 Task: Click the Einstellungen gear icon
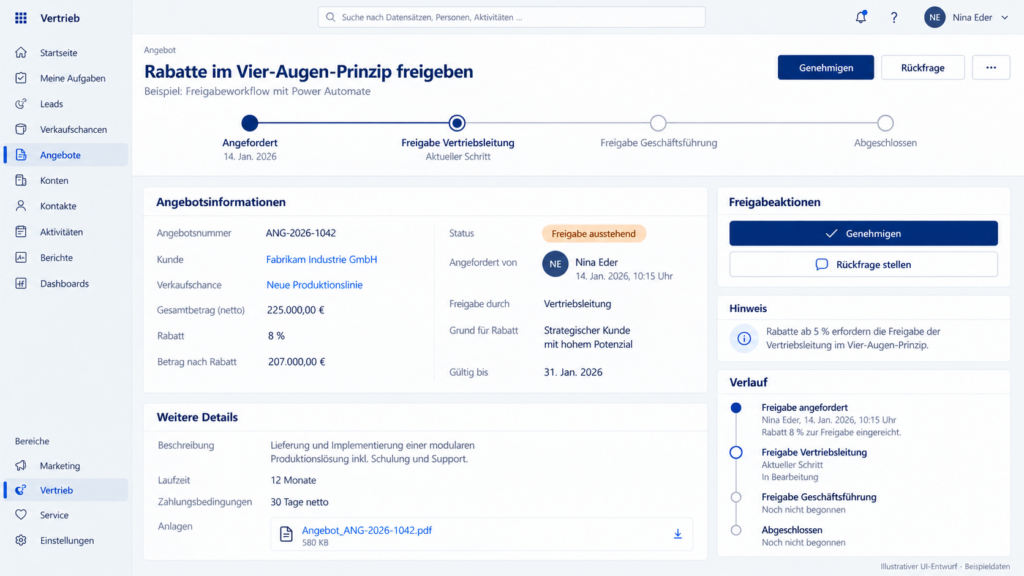[21, 540]
